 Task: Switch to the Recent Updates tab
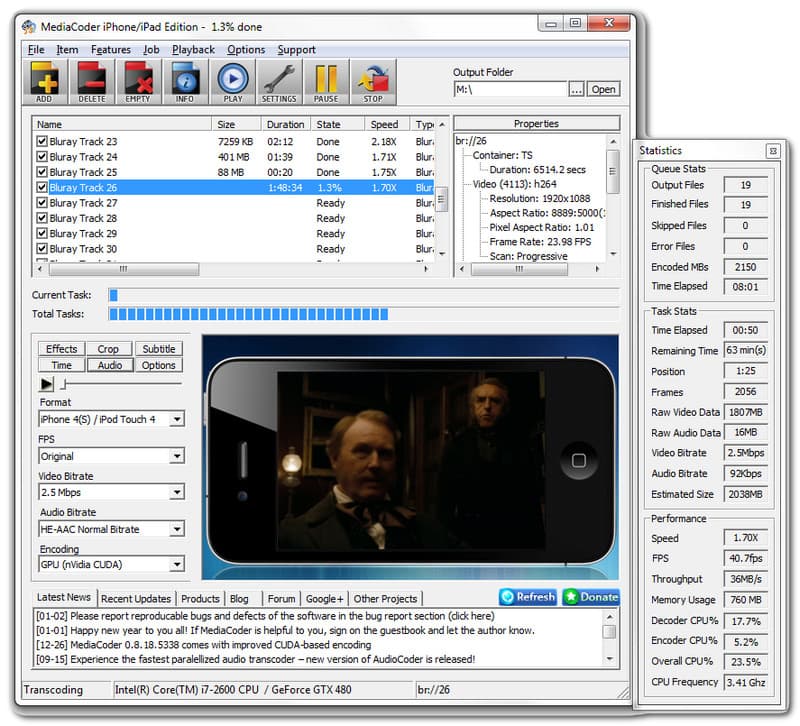pos(136,599)
